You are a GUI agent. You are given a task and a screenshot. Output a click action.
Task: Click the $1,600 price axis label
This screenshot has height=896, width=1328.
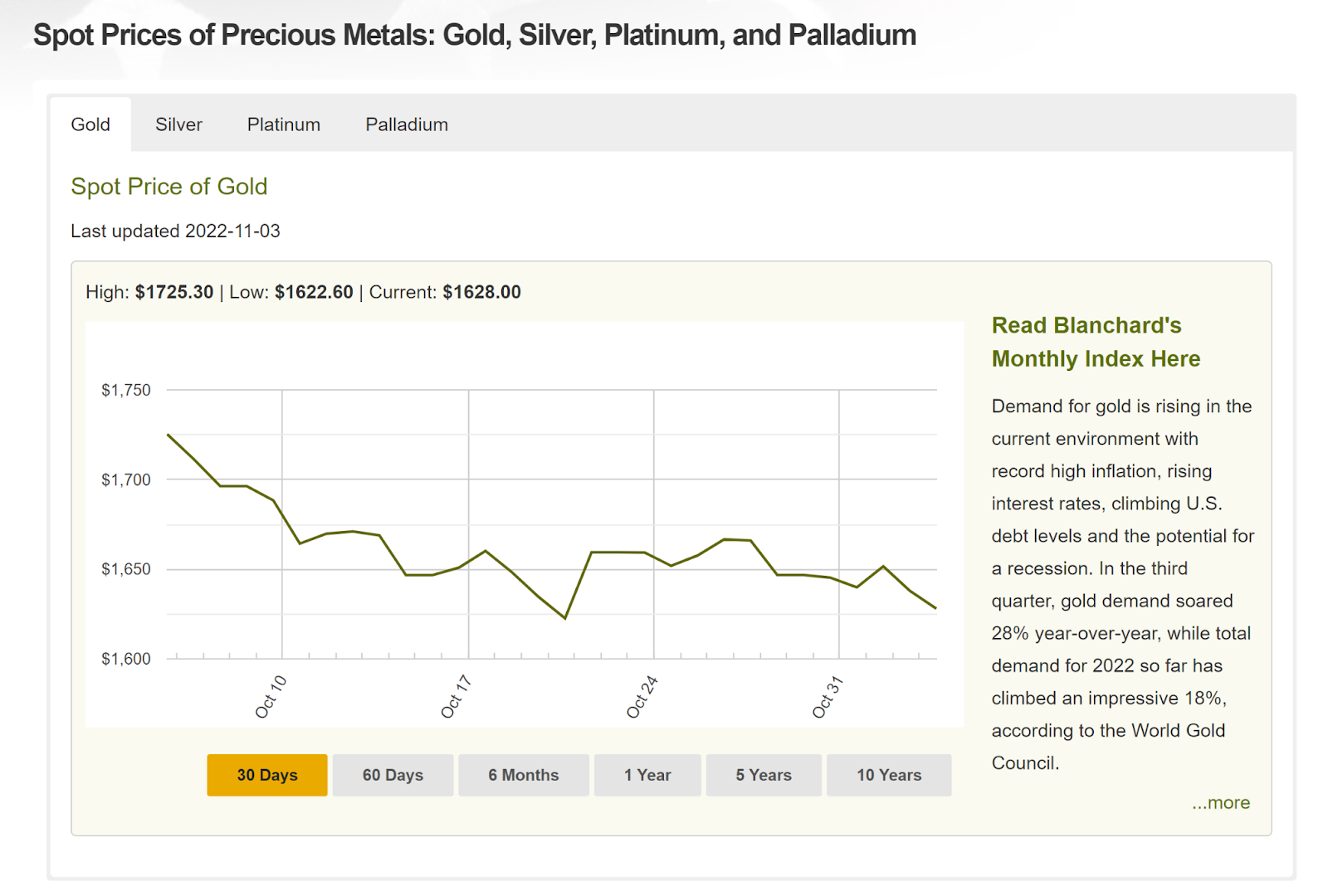point(126,659)
